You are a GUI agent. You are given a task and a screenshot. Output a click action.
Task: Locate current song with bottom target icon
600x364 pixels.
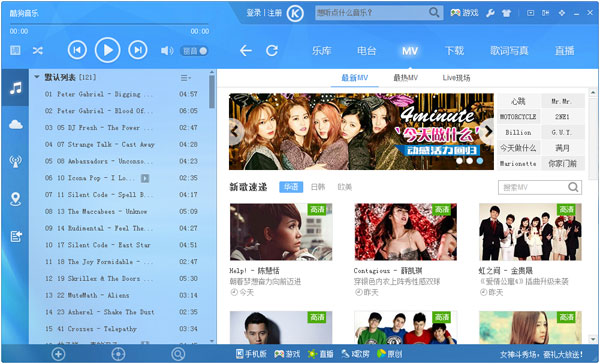click(x=118, y=354)
